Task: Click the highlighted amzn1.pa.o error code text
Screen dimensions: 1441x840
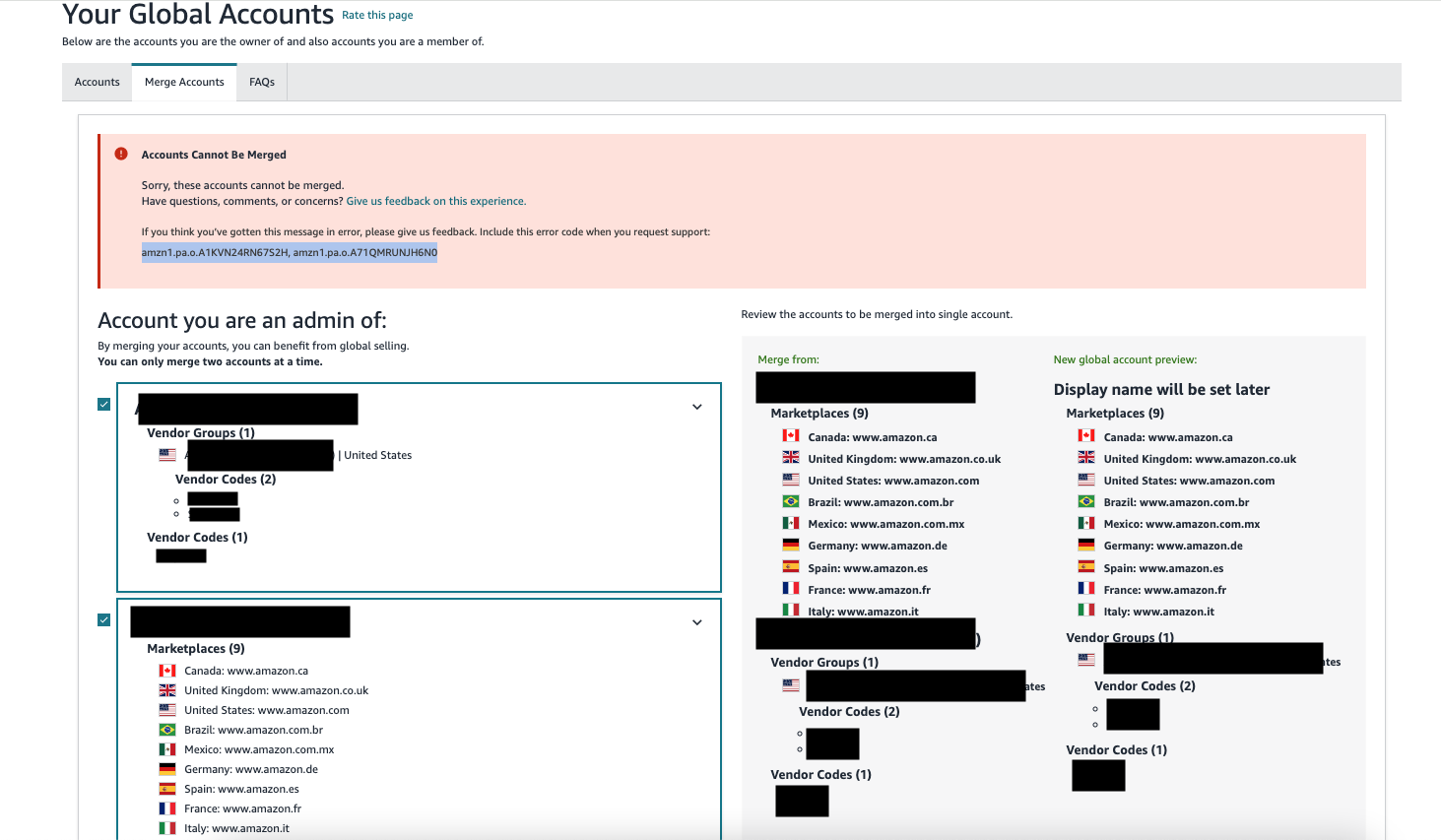Action: pyautogui.click(x=290, y=253)
